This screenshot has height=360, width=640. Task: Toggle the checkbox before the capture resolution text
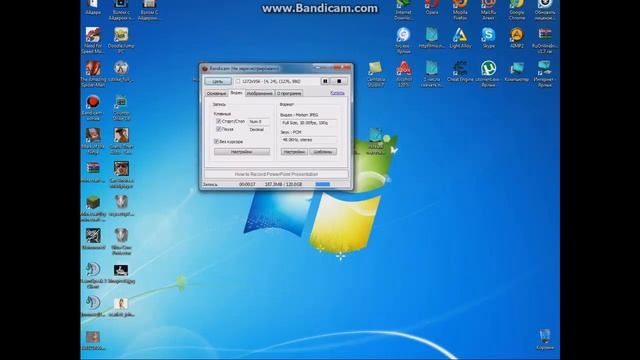[x=238, y=81]
